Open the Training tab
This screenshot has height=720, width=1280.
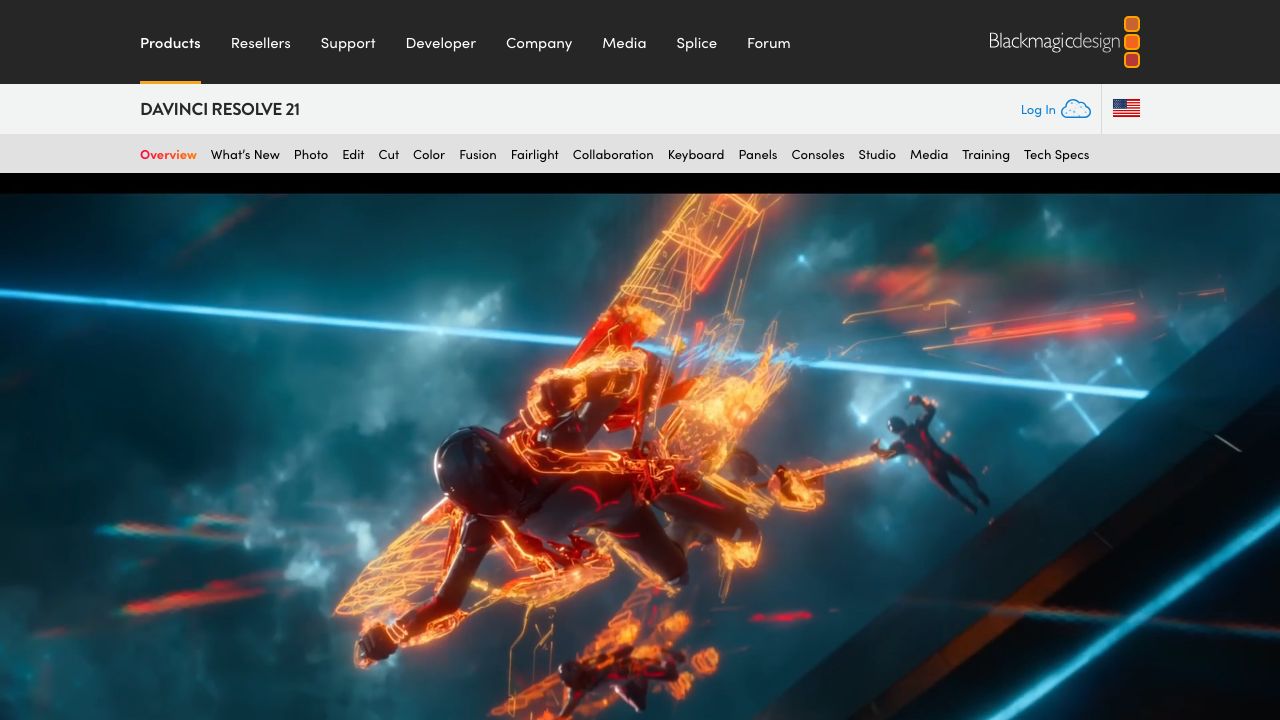coord(986,154)
